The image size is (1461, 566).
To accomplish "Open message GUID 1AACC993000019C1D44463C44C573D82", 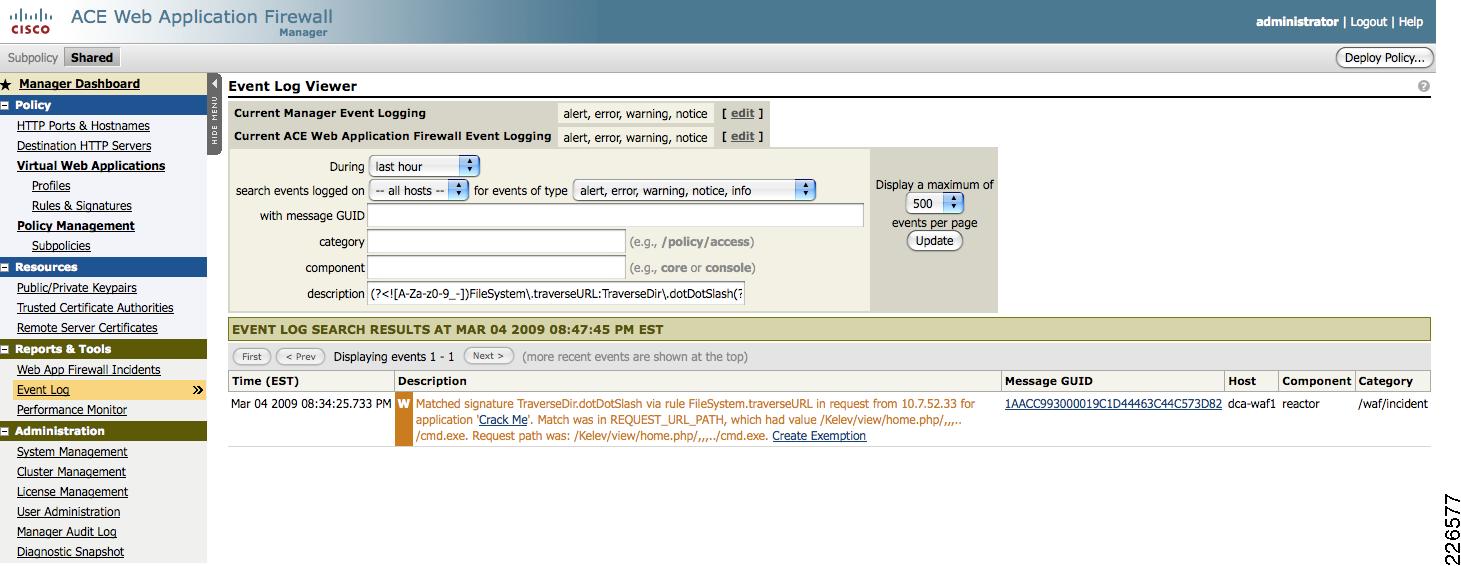I will point(1113,404).
